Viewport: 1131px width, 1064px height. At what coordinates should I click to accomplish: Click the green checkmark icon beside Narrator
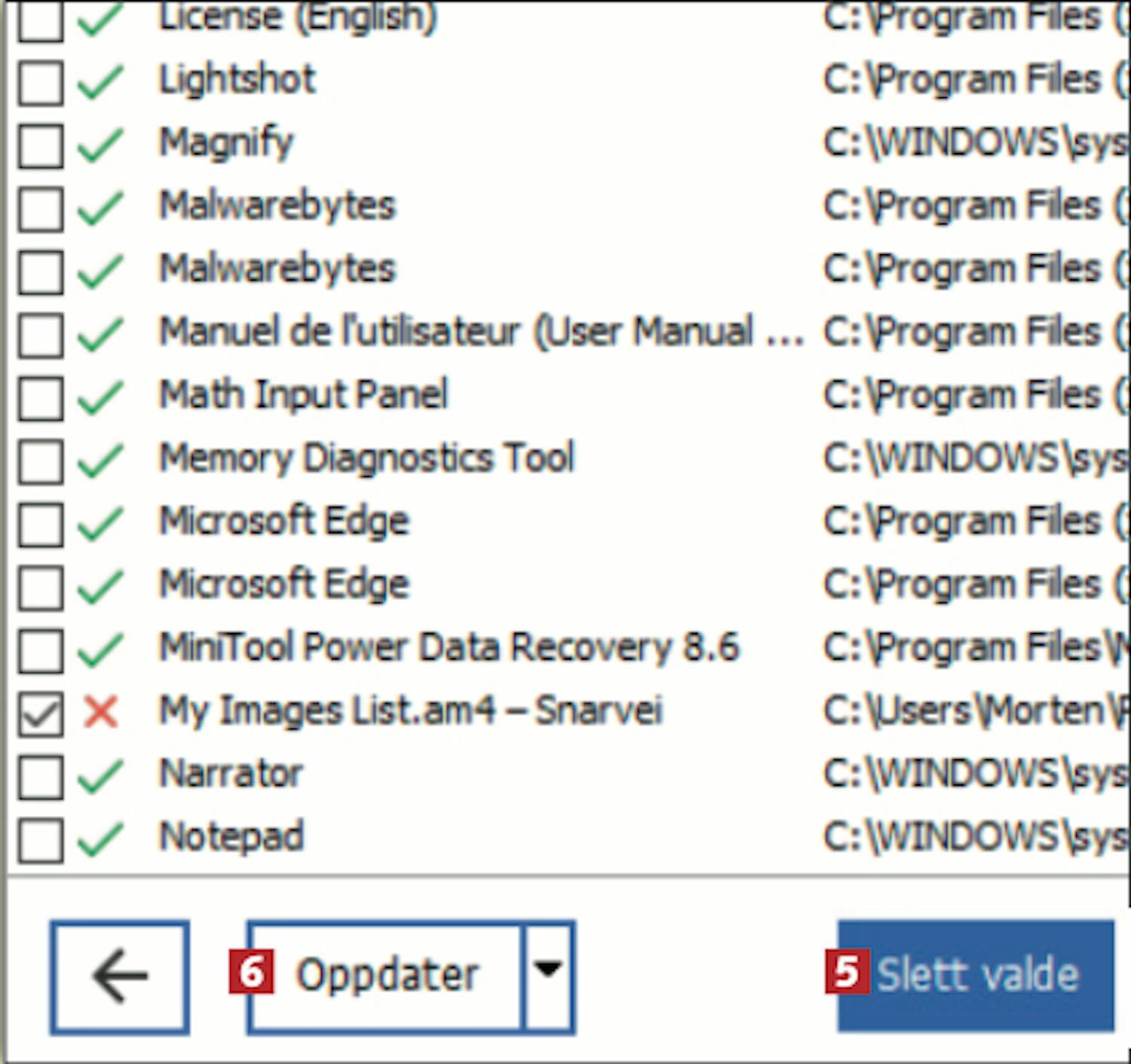[100, 776]
